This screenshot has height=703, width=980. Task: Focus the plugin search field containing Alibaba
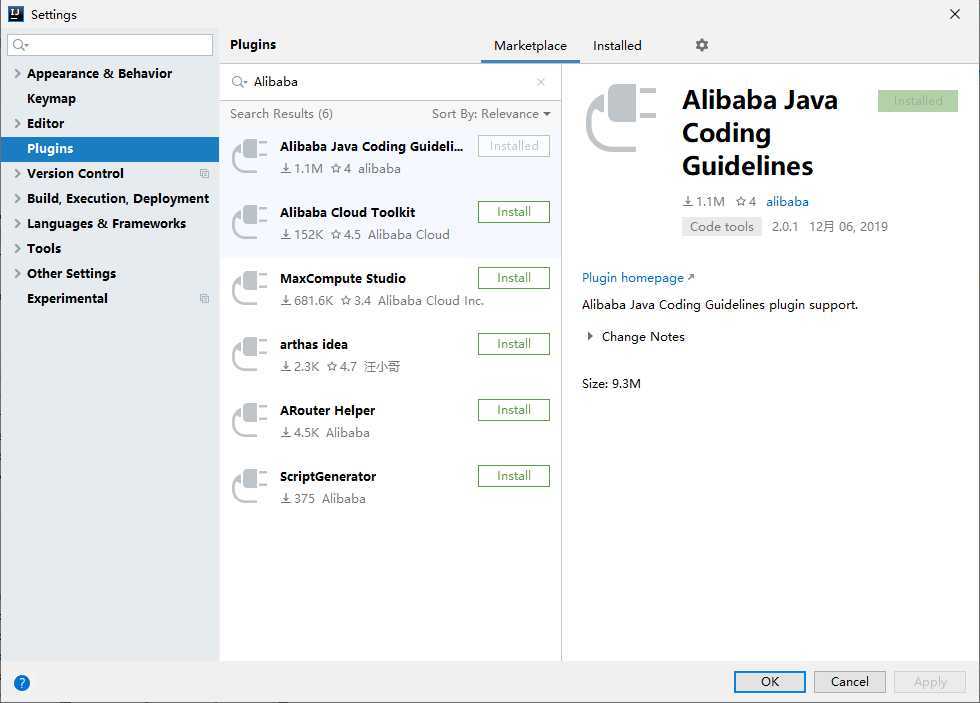tap(391, 82)
